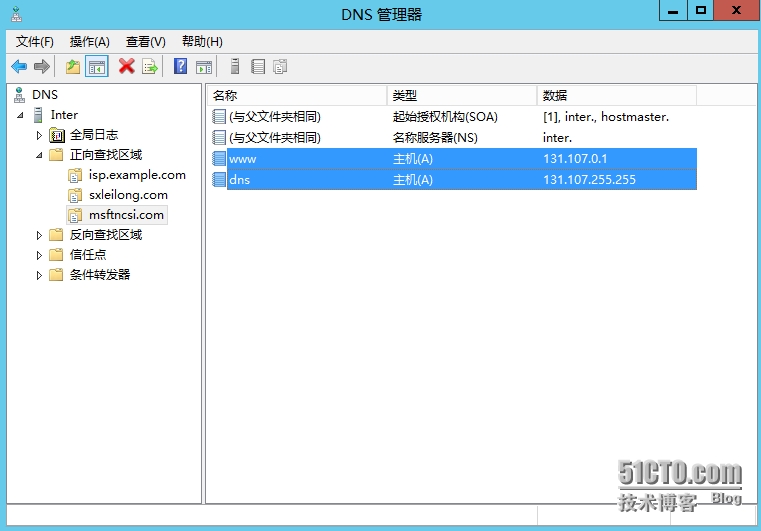This screenshot has height=531, width=761.
Task: Collapse the Inter server node
Action: tap(20, 116)
